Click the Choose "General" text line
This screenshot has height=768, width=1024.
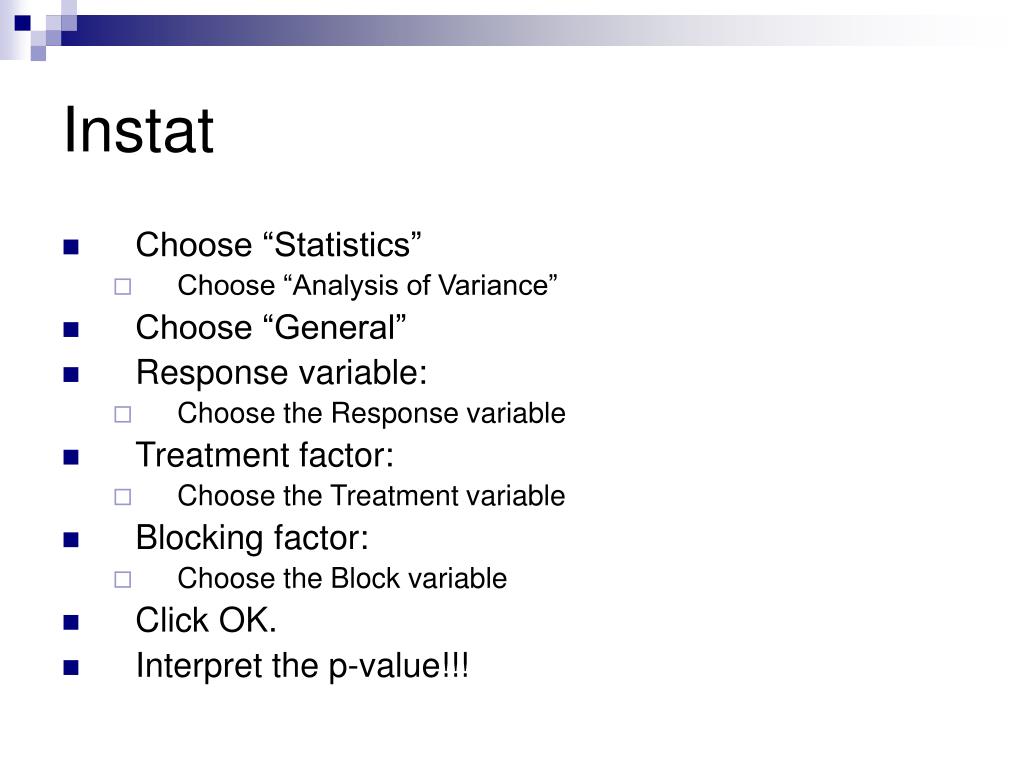click(271, 327)
